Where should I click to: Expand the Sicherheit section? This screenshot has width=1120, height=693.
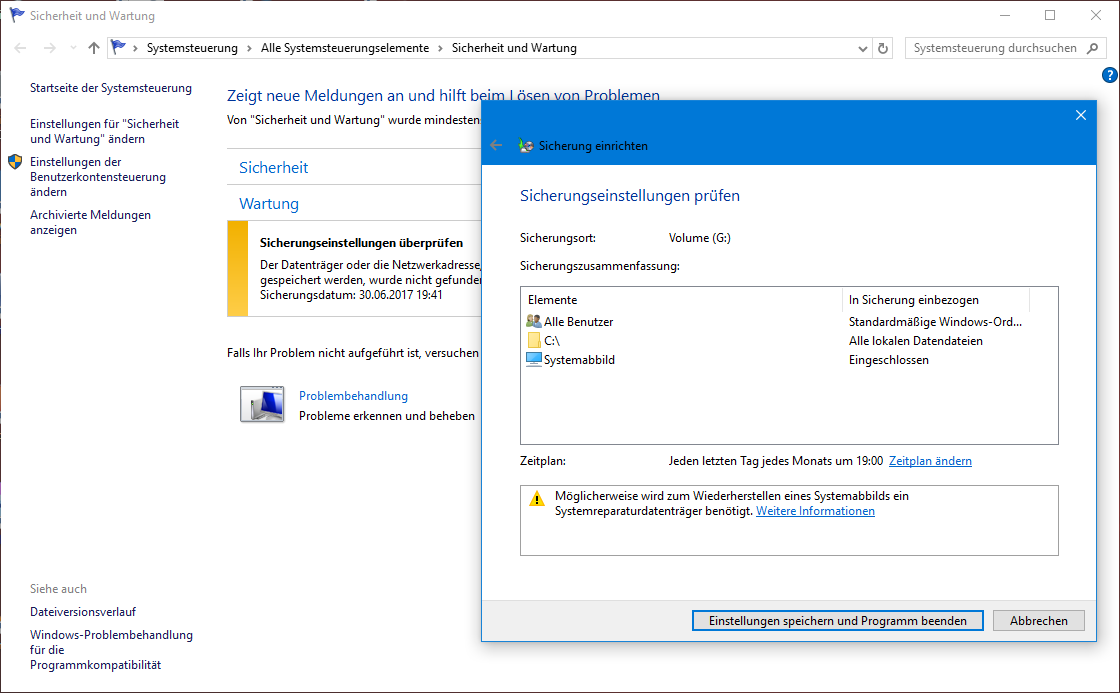[274, 167]
